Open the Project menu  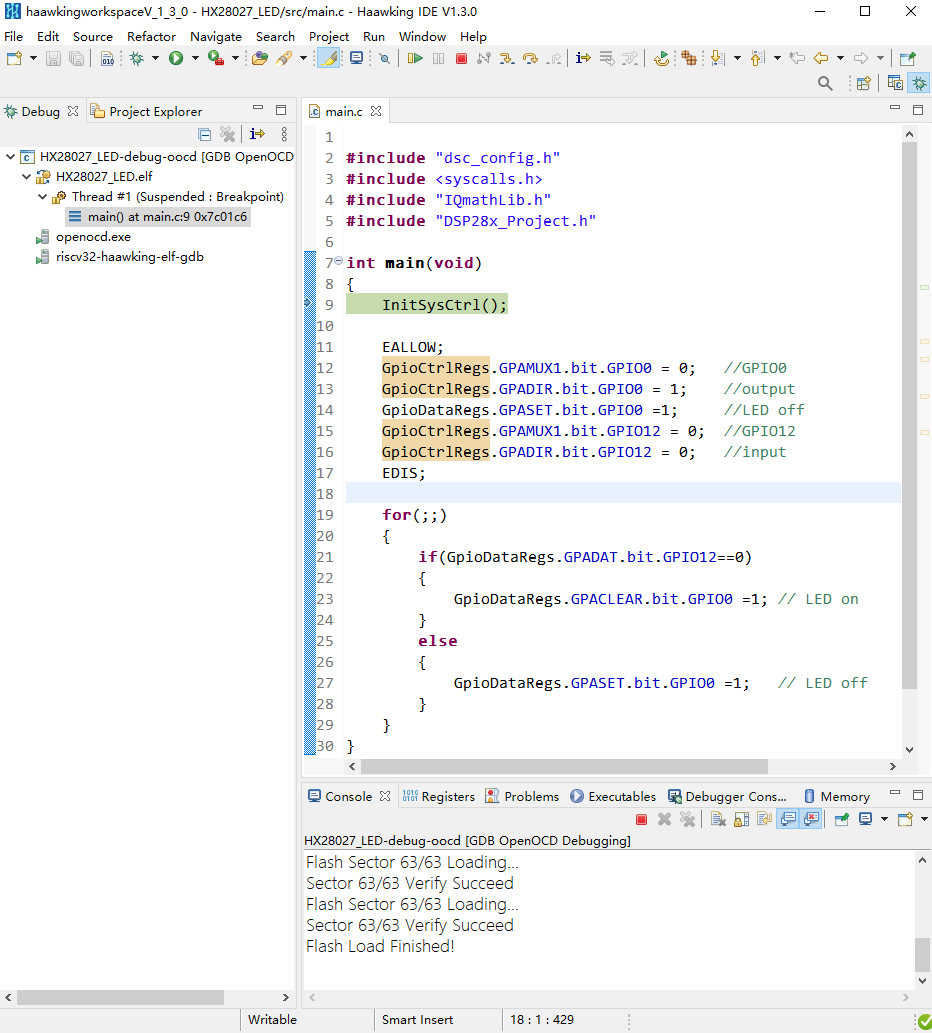point(329,37)
